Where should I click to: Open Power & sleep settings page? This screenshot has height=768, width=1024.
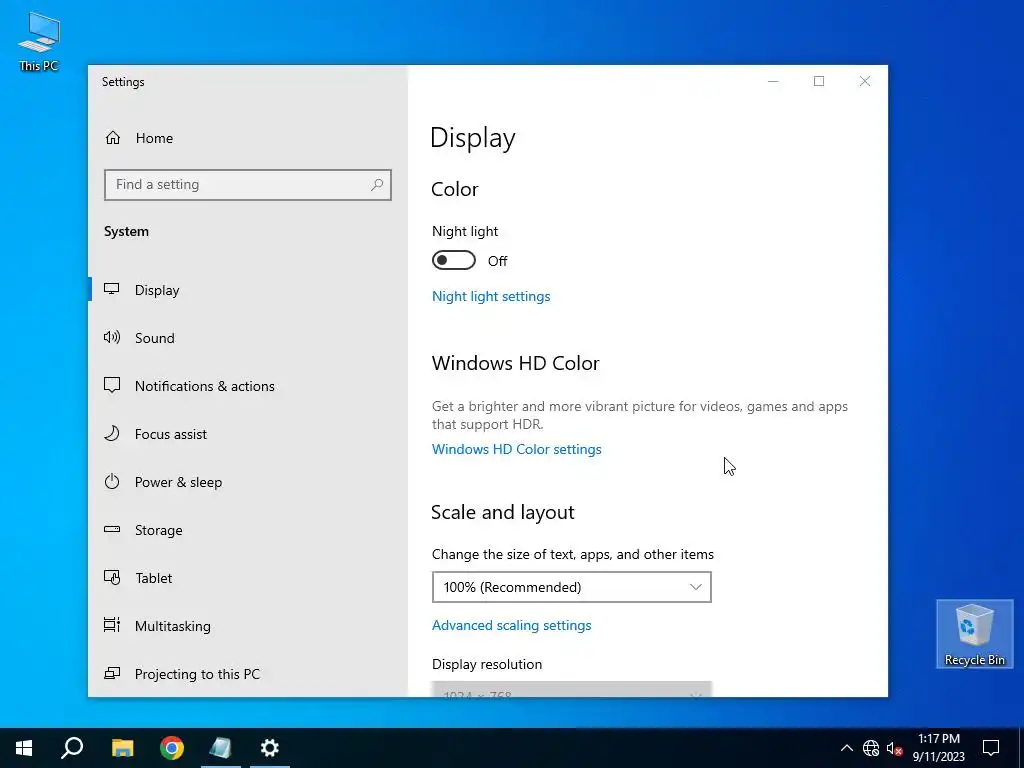pos(178,482)
